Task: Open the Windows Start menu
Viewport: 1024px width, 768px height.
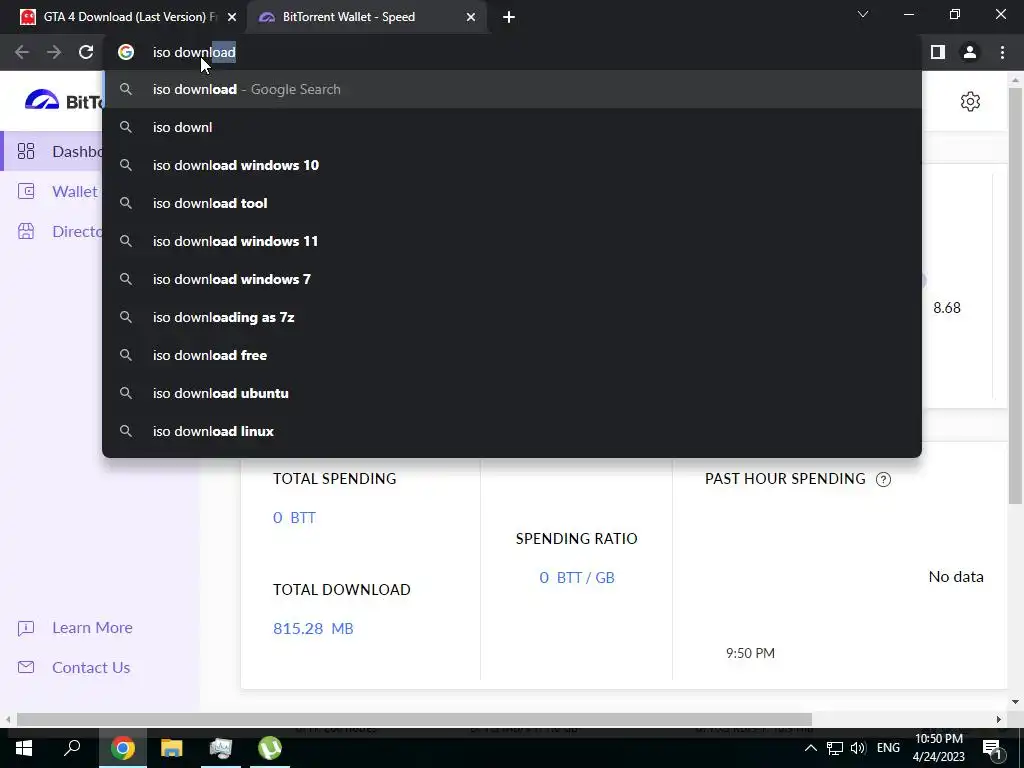Action: click(x=24, y=748)
